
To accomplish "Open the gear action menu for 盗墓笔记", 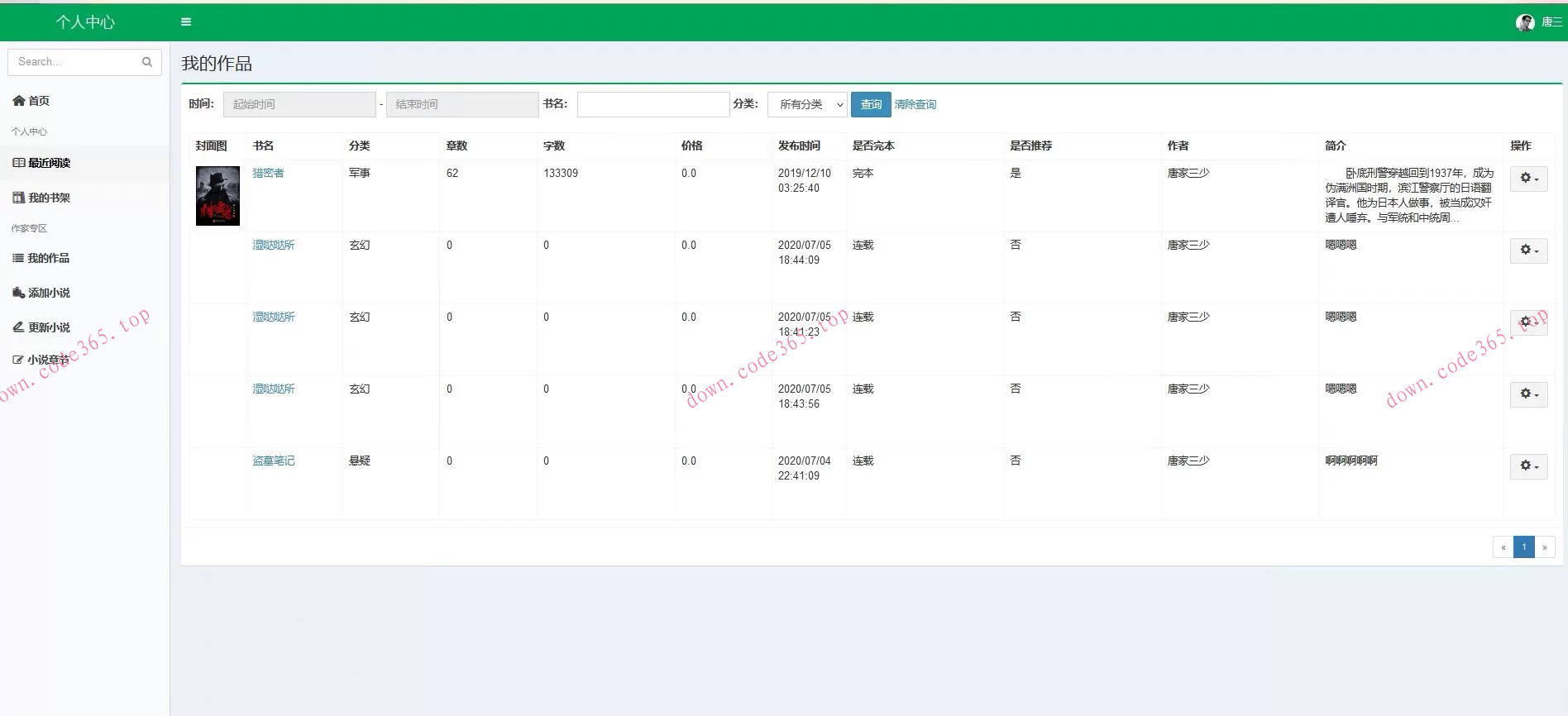I will [1528, 466].
